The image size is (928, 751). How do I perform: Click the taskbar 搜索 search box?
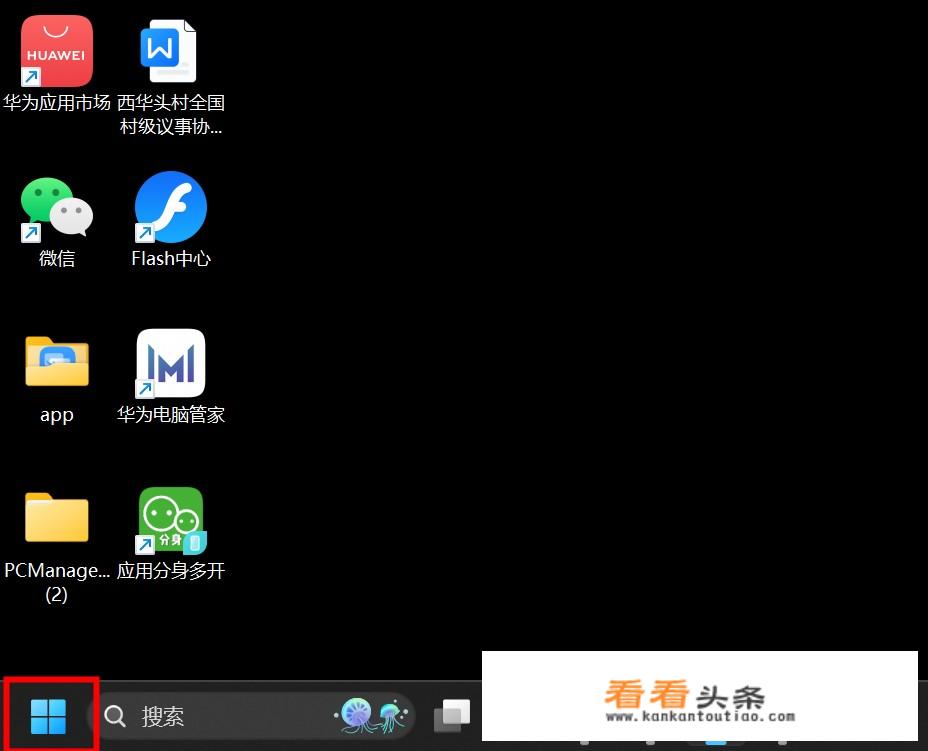coord(252,716)
